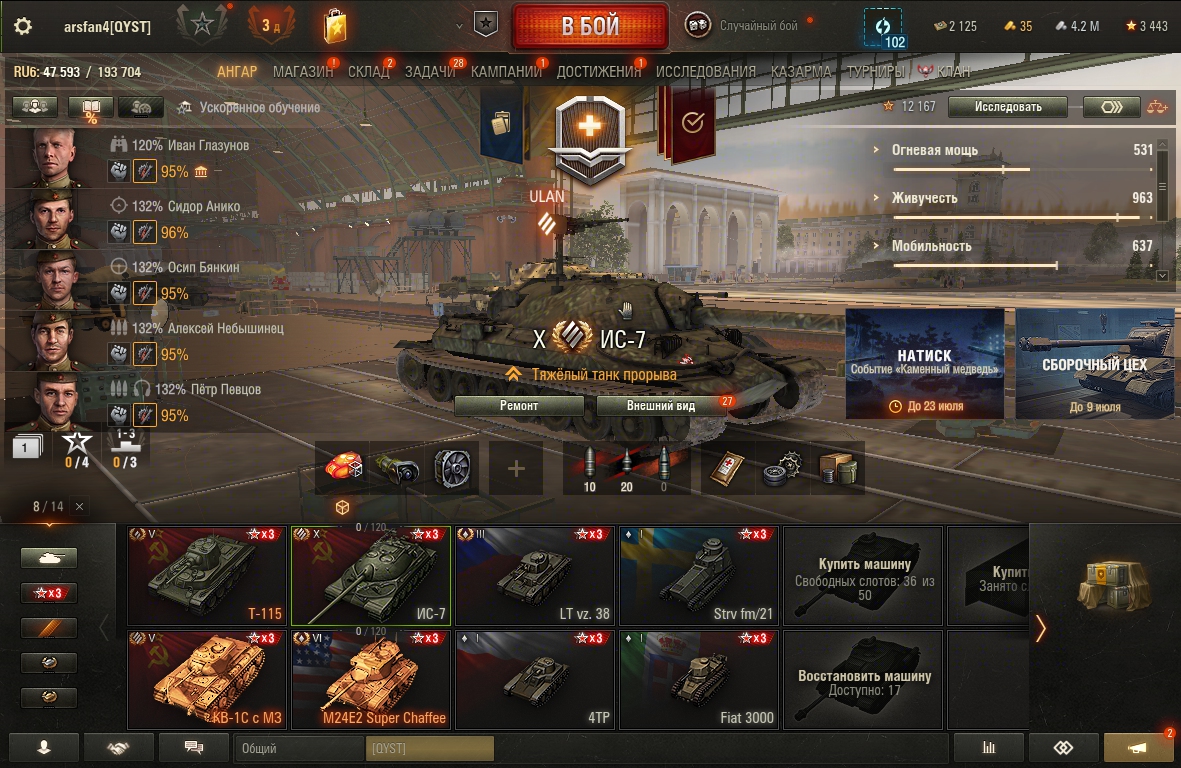Click the В БОЙ battle button
The width and height of the screenshot is (1181, 768).
coord(590,26)
